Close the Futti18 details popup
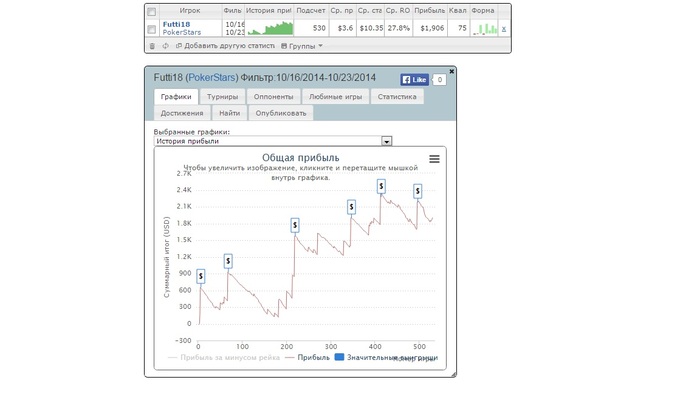 452,71
